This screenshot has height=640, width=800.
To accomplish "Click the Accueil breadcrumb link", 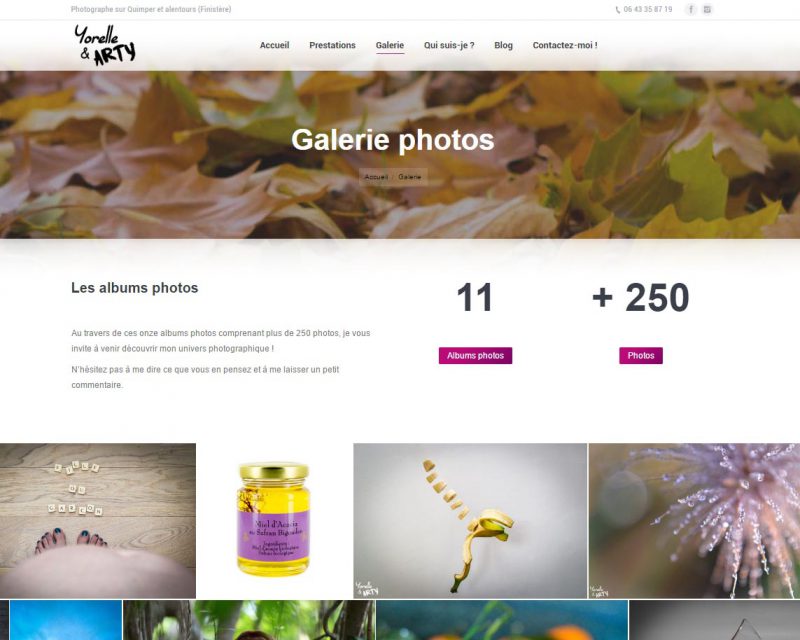I will coord(376,177).
